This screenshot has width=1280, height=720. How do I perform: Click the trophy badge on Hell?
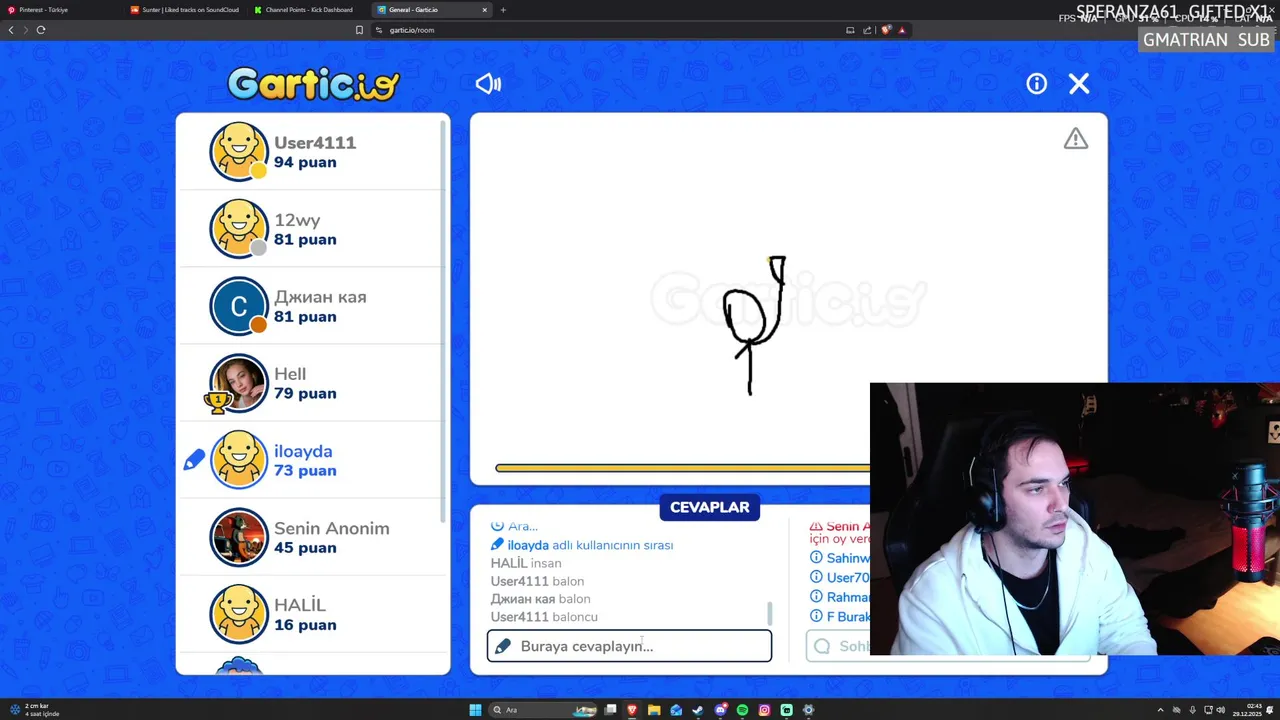click(217, 401)
